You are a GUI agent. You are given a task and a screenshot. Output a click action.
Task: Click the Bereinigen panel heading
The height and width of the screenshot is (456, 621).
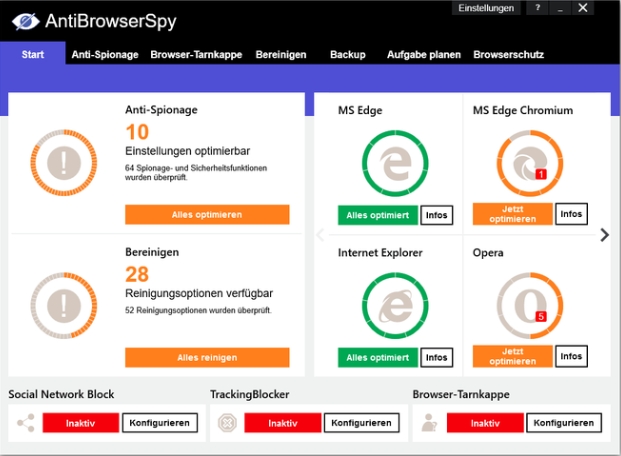(152, 252)
